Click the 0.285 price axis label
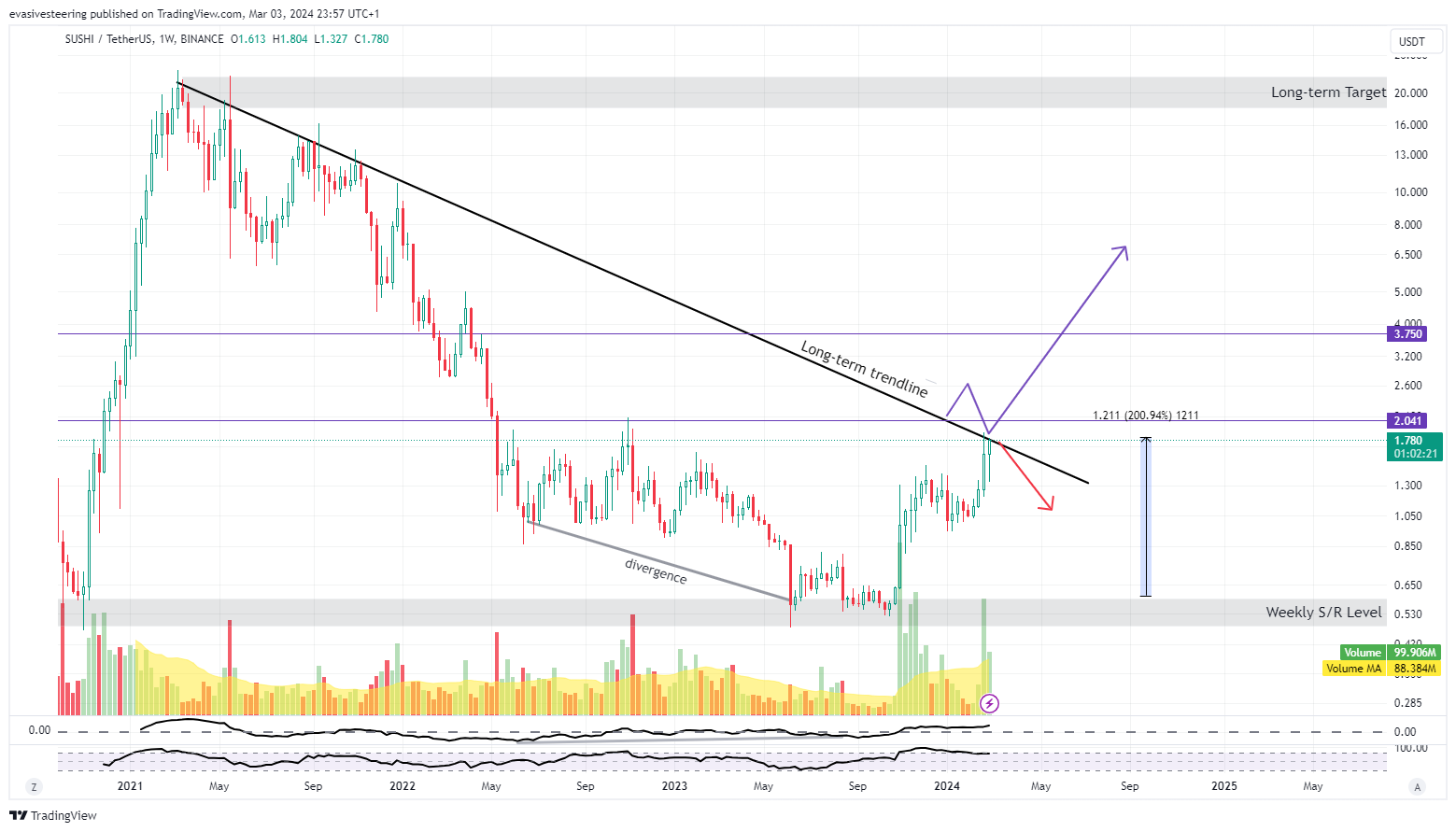The image size is (1456, 832). (1407, 703)
